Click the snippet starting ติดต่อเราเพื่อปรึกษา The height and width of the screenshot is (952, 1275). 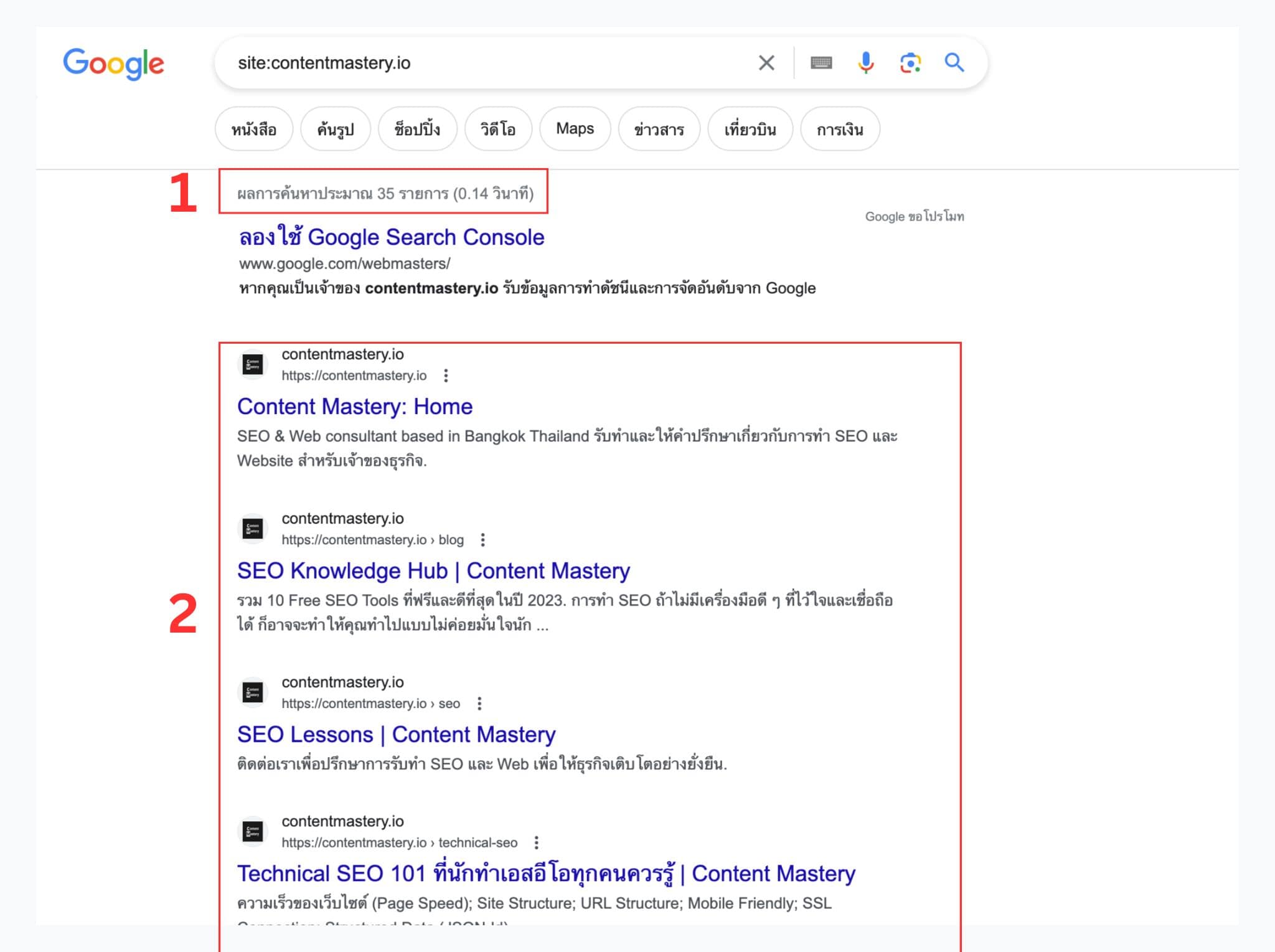click(x=482, y=764)
